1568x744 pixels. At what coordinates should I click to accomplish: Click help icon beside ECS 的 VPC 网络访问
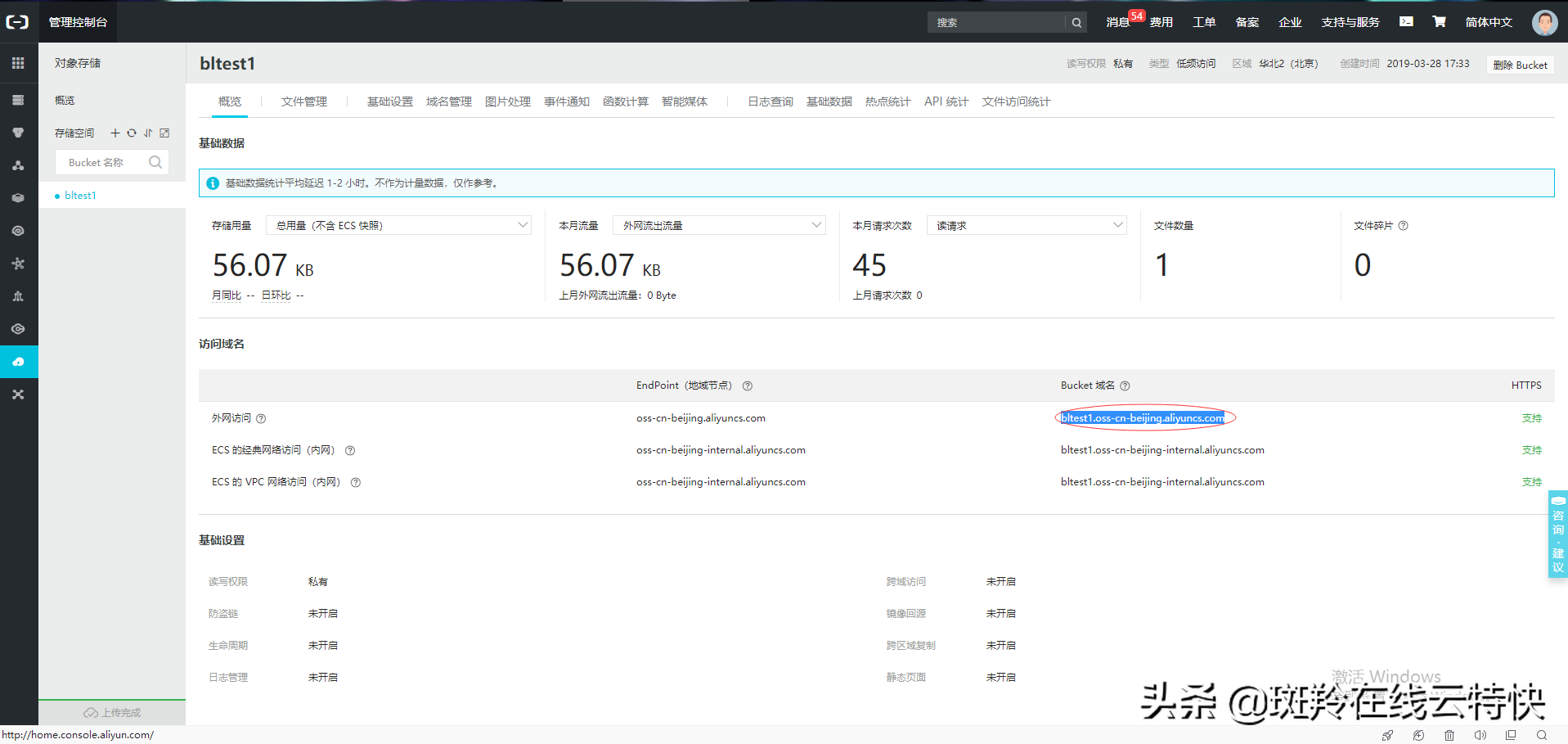(356, 482)
